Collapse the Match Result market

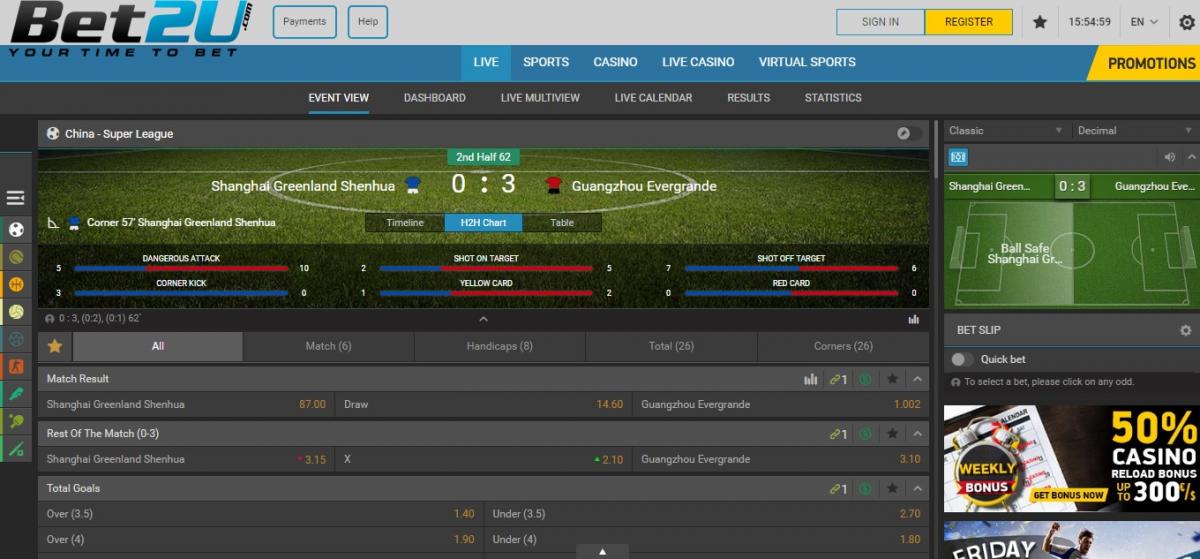pos(918,379)
